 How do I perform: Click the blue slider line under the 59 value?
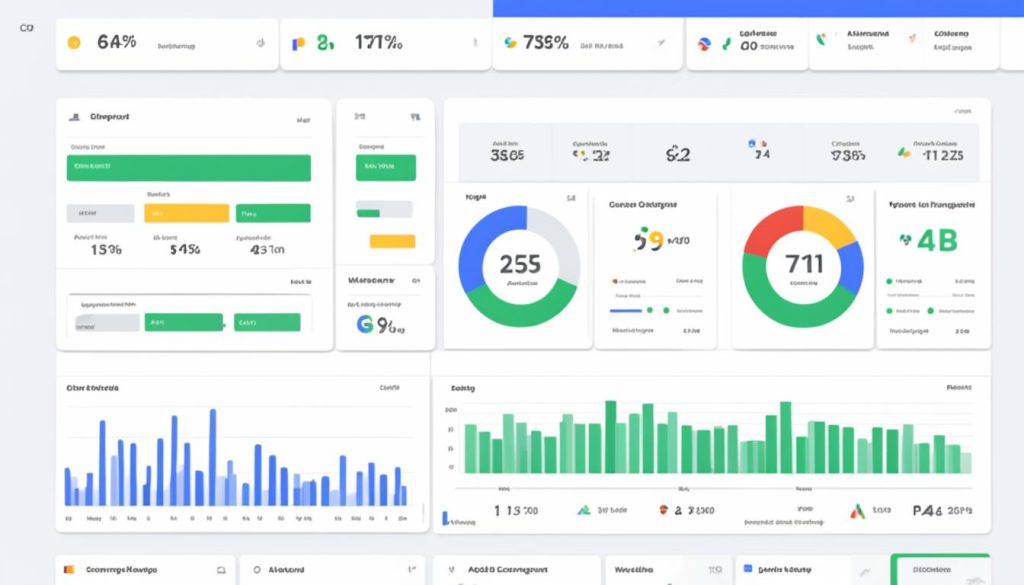click(626, 311)
